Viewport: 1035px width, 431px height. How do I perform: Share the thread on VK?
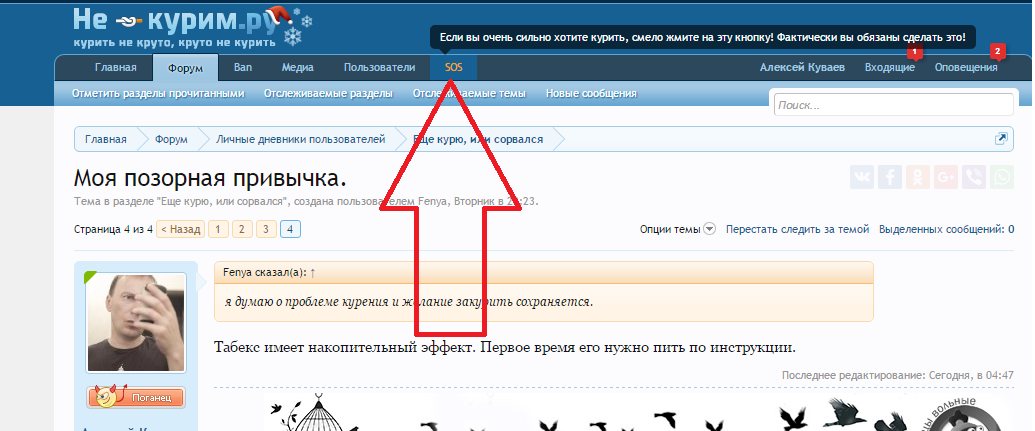[x=861, y=177]
